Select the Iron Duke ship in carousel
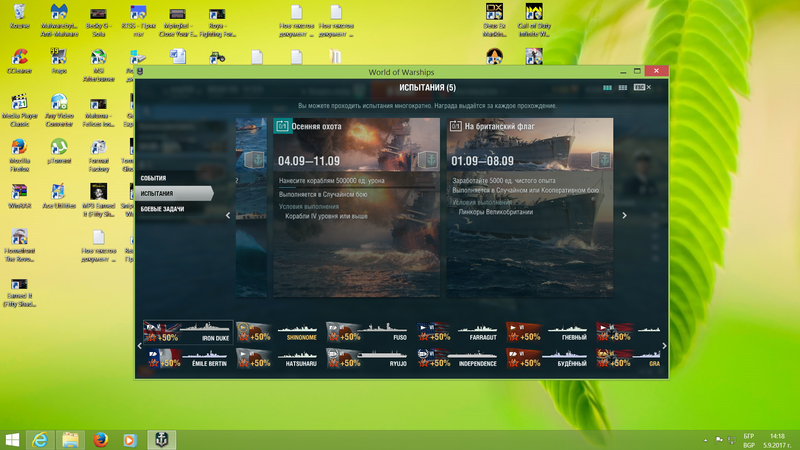 pyautogui.click(x=188, y=332)
